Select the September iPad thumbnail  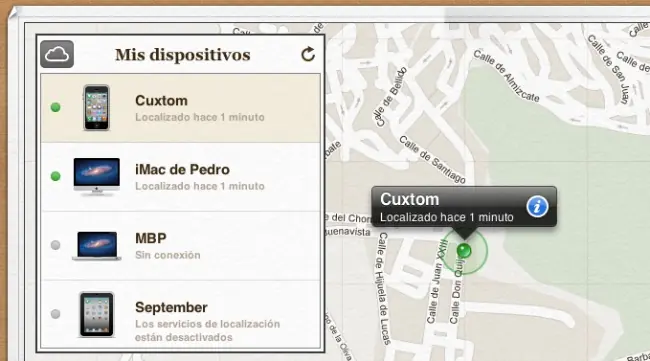97,314
